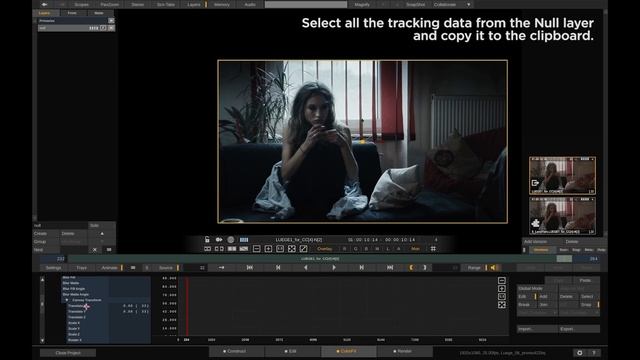The width and height of the screenshot is (640, 360).
Task: Select the upper version thumbnail
Action: point(562,176)
